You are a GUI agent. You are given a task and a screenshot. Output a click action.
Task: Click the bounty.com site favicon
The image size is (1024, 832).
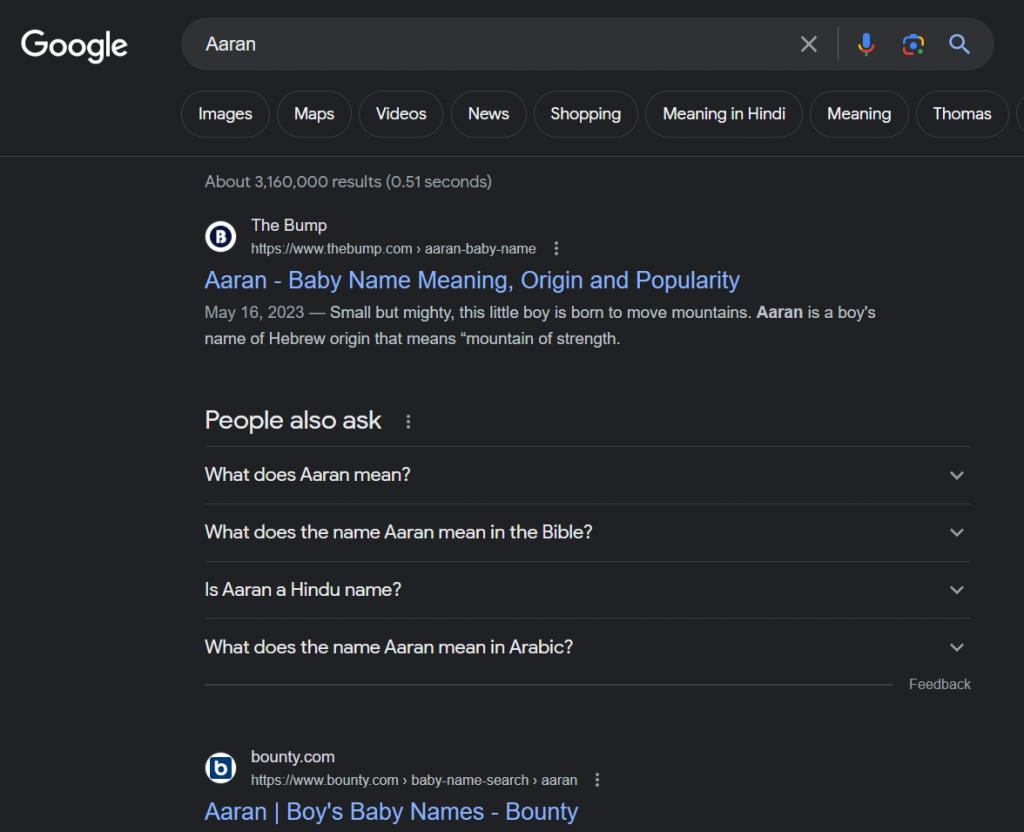[x=221, y=768]
